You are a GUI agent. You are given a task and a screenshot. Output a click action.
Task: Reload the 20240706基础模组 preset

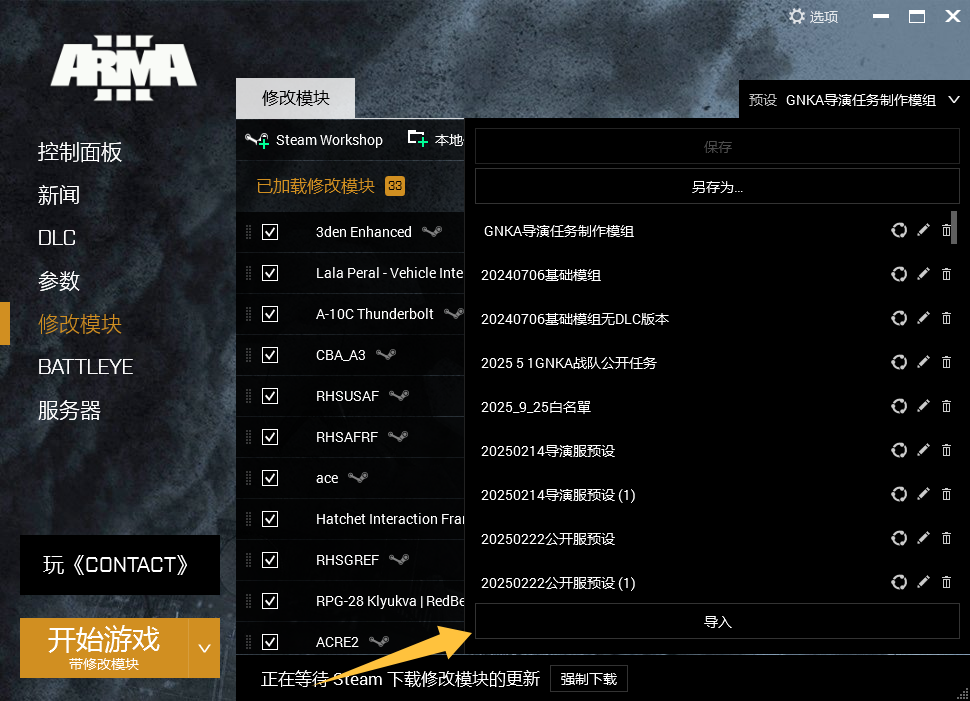899,274
